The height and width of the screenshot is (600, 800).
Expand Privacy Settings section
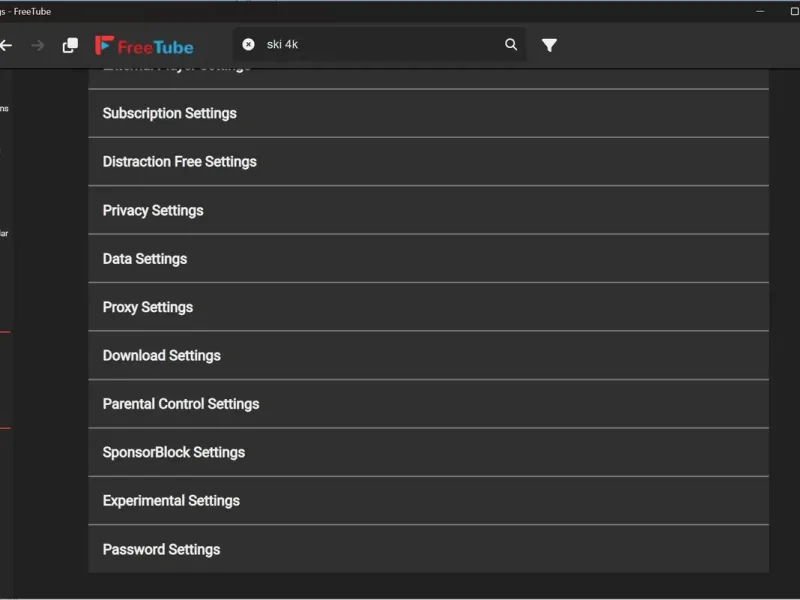(428, 210)
